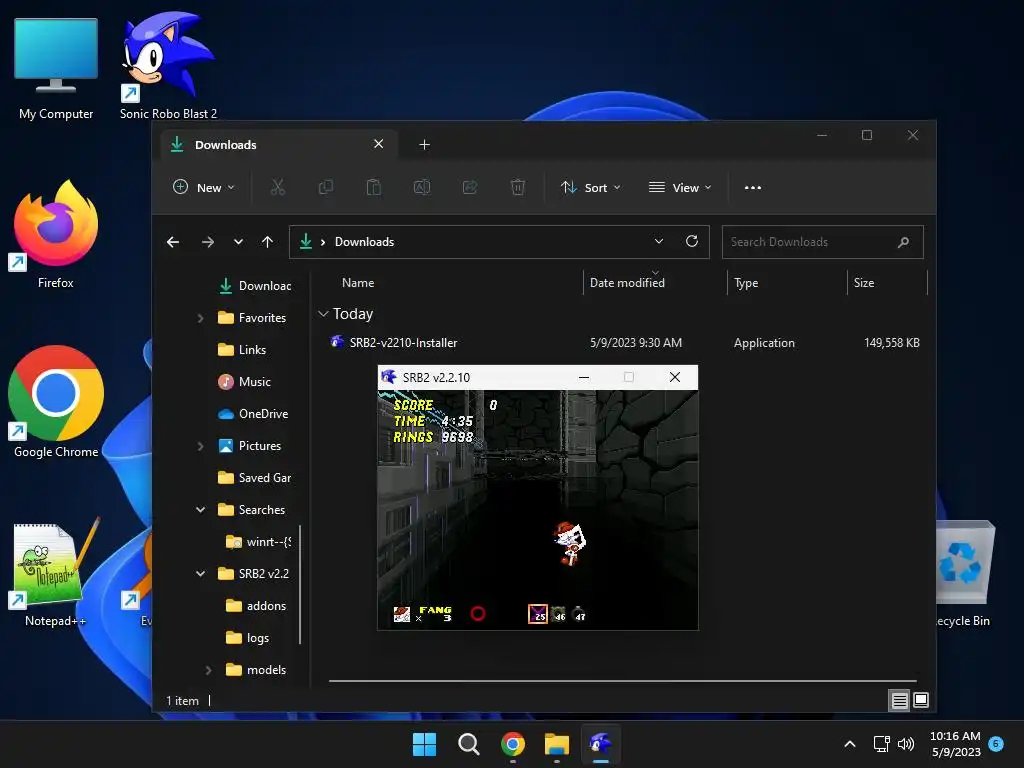
Task: Launch Sonic Robo Blast 2 desktop shortcut
Action: [168, 65]
